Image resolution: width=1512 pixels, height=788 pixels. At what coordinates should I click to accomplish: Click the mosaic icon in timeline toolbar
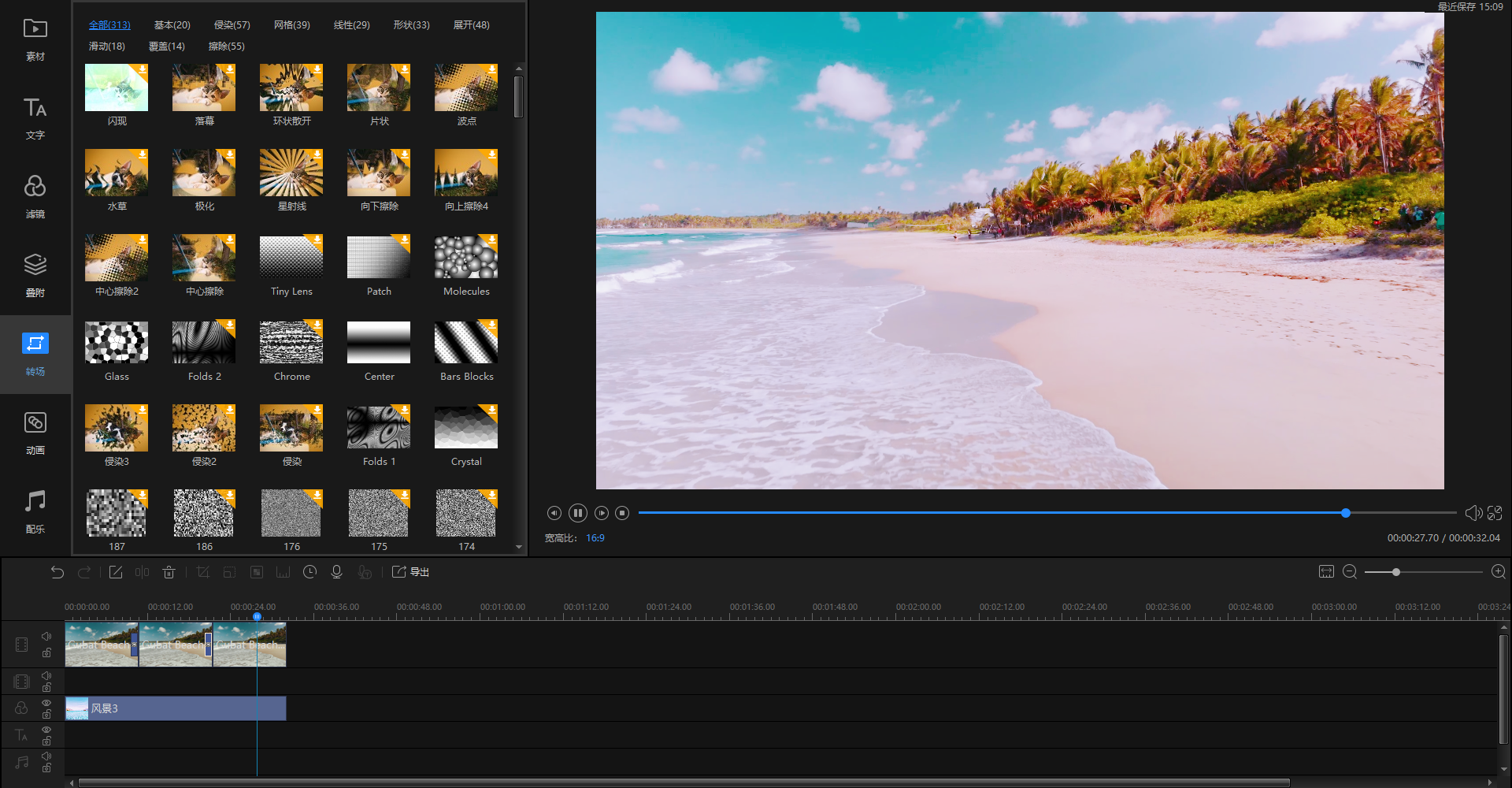[257, 572]
